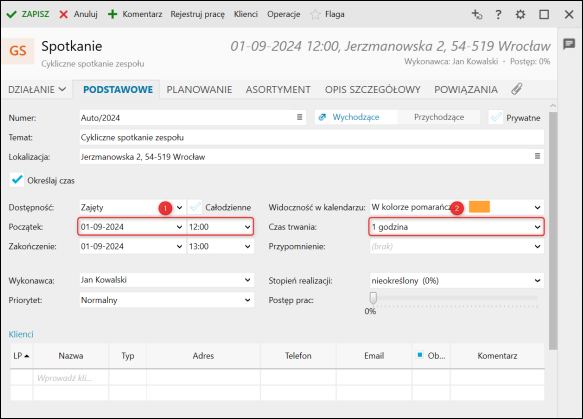Open the Lokalizacja field list icon

click(537, 156)
